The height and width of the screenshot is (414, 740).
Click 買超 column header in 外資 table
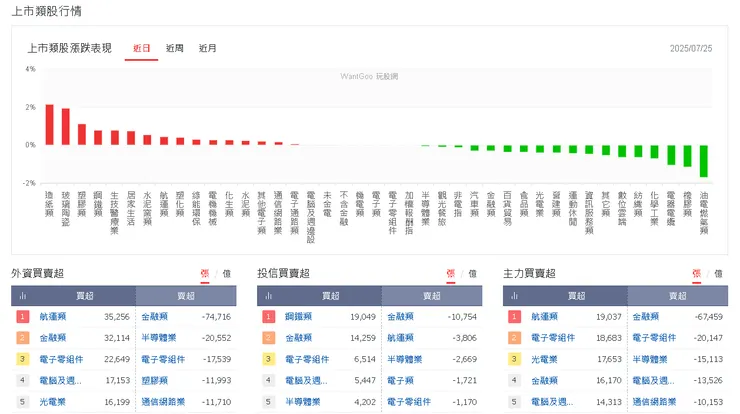pos(85,296)
